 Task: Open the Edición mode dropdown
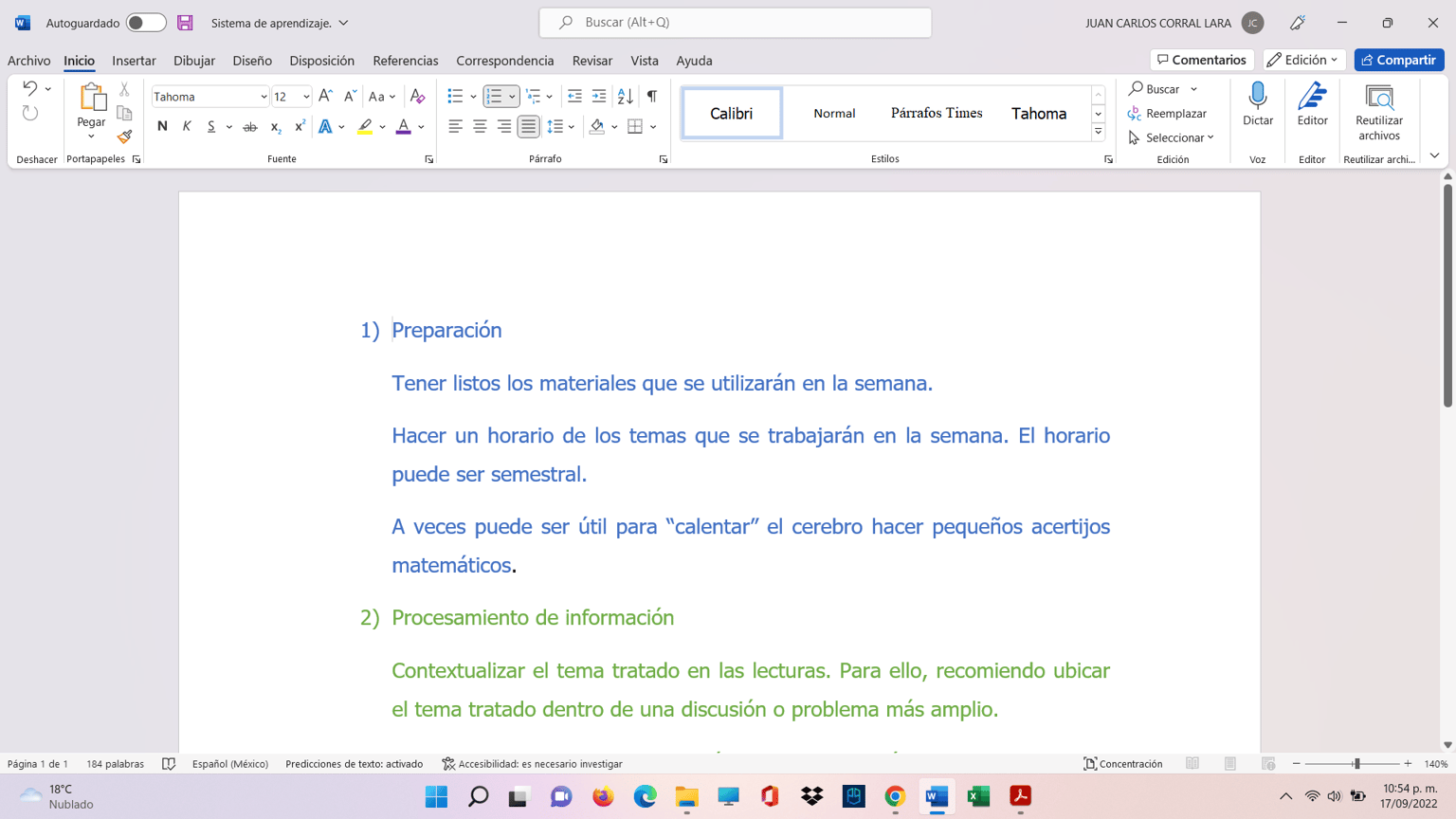1303,60
